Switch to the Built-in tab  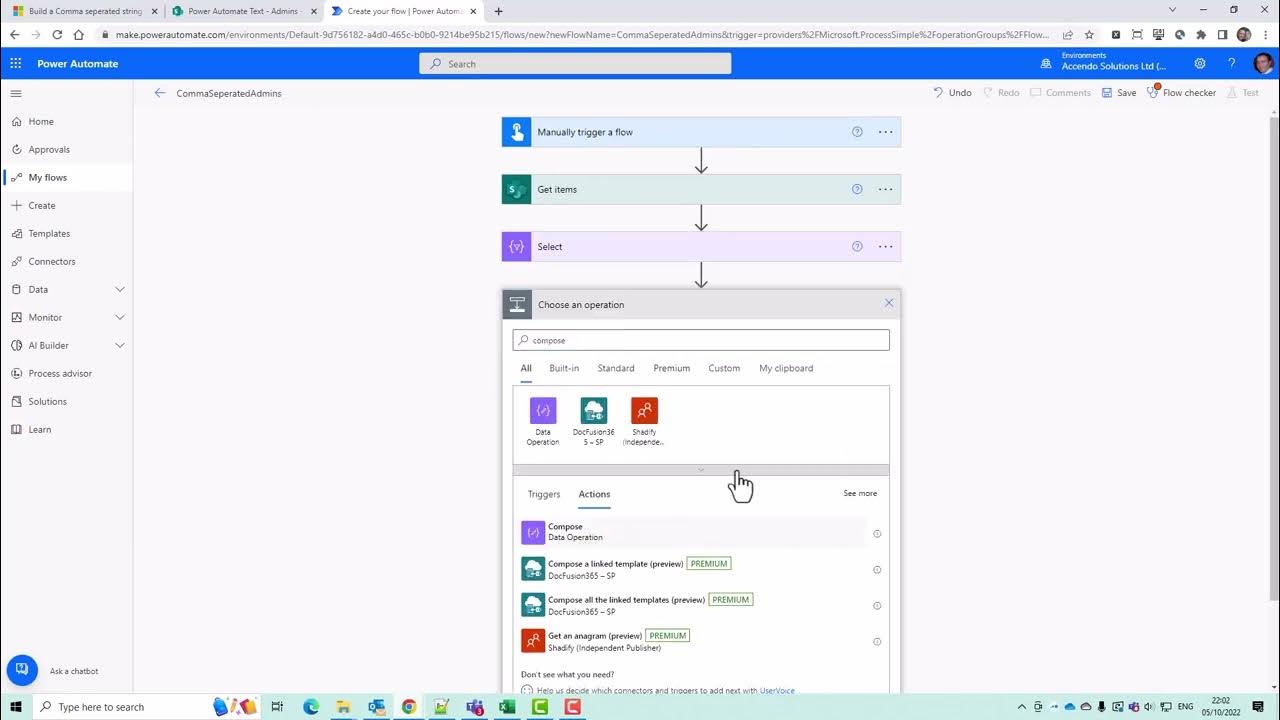[x=564, y=368]
